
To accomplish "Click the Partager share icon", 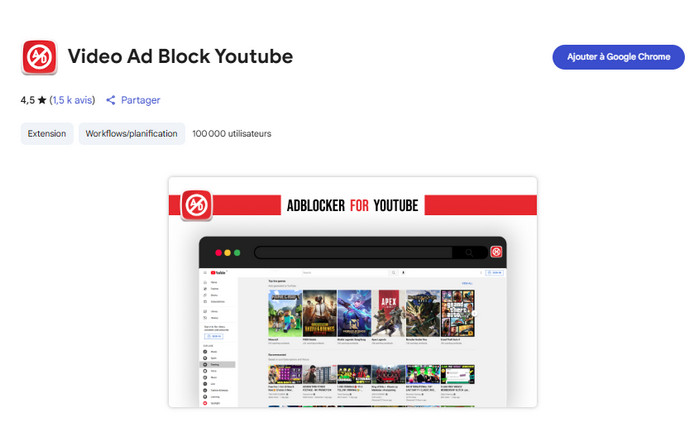I will 111,101.
